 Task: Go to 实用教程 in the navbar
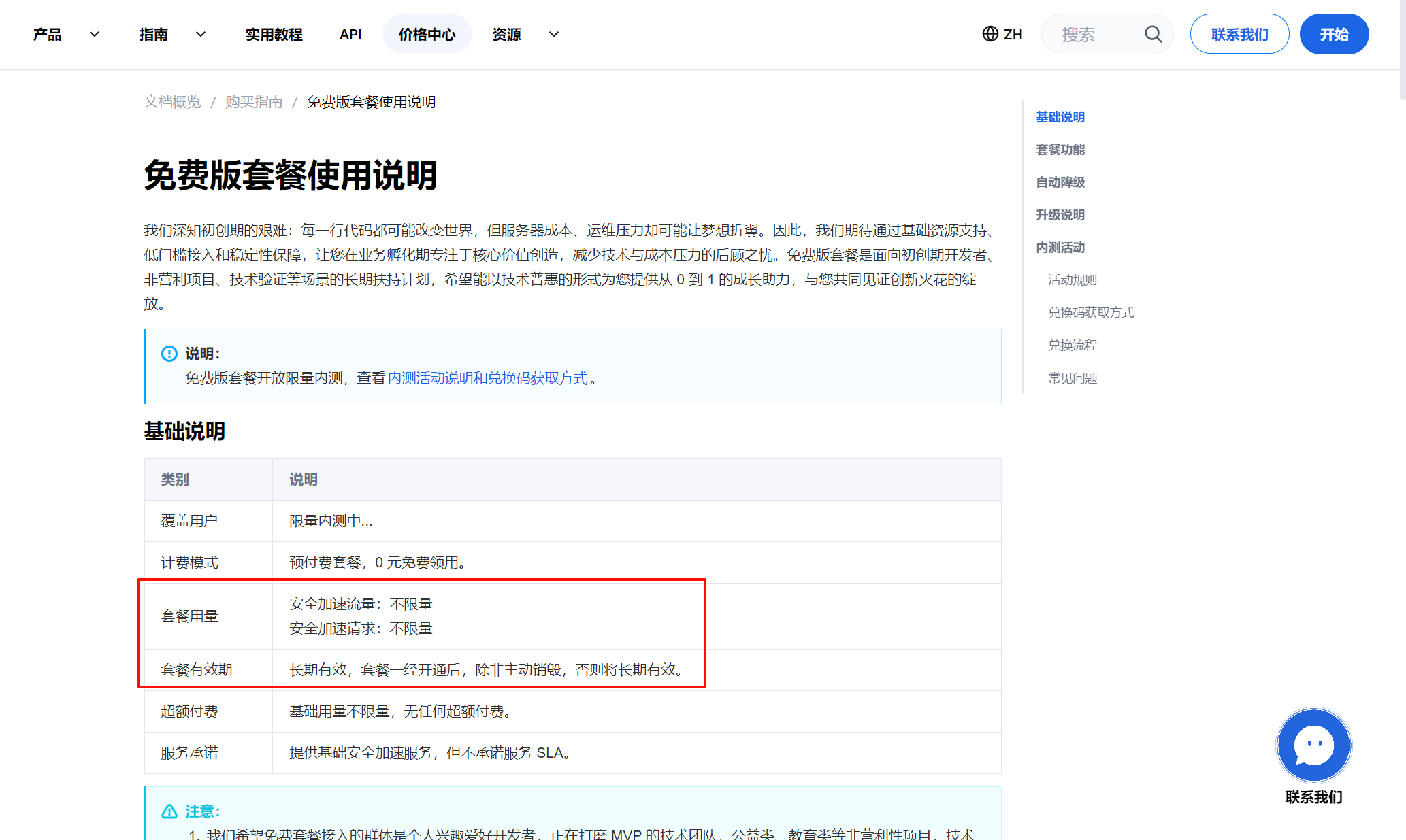point(274,34)
